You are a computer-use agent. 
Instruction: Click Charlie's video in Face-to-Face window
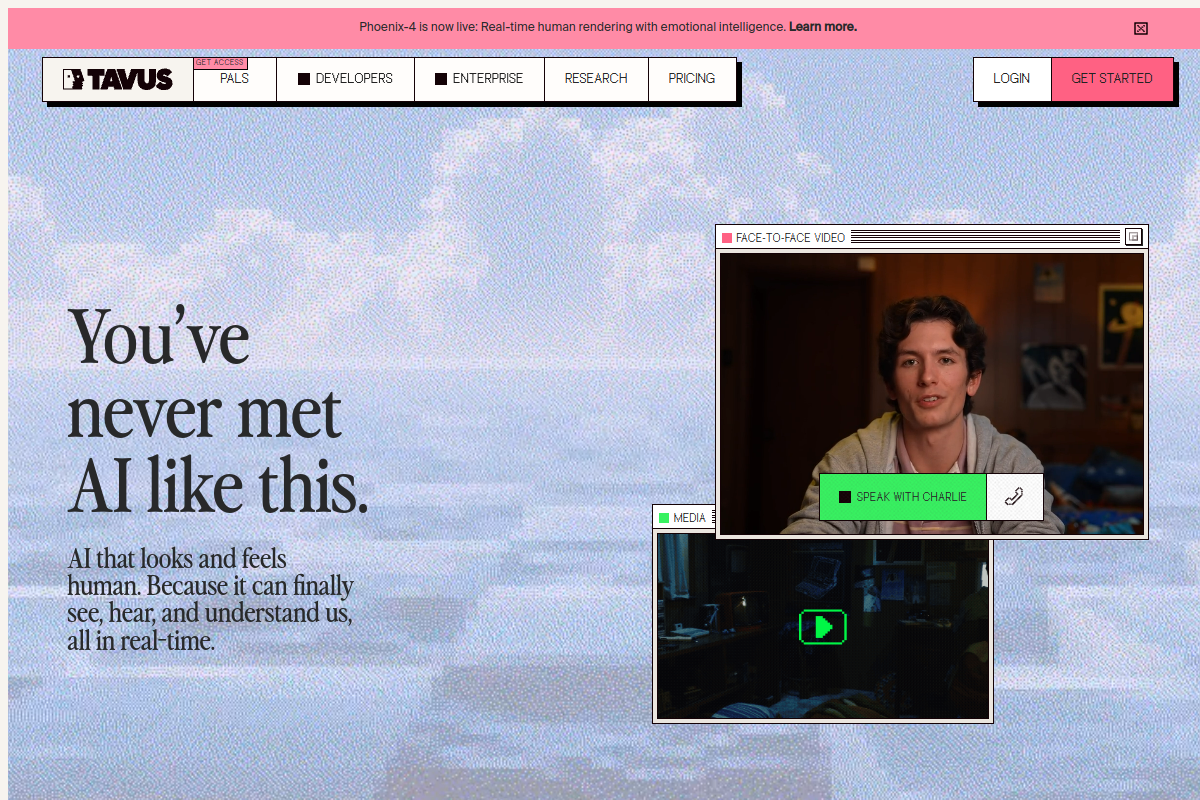pos(931,393)
